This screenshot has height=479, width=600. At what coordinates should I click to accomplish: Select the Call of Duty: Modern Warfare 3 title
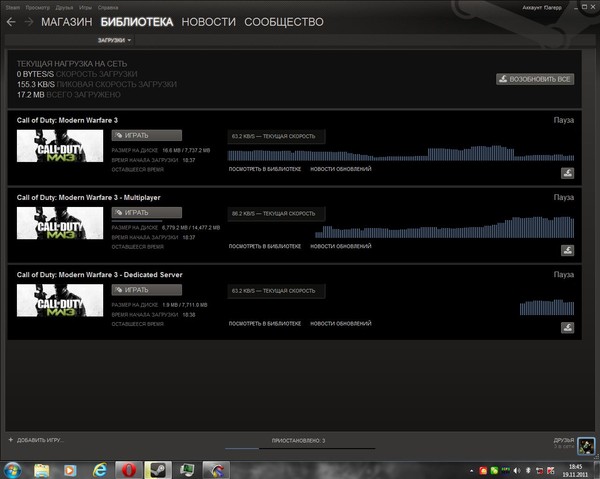click(x=67, y=120)
